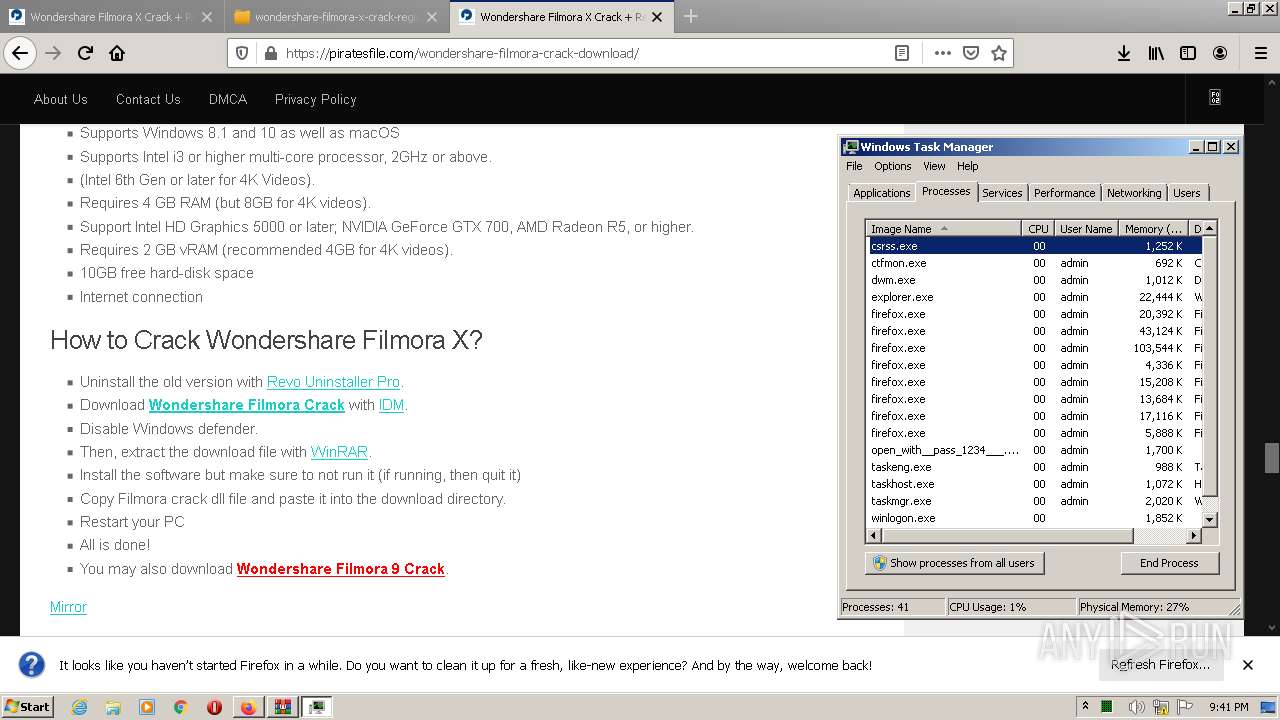Sort processes by User Name column

pyautogui.click(x=1085, y=229)
